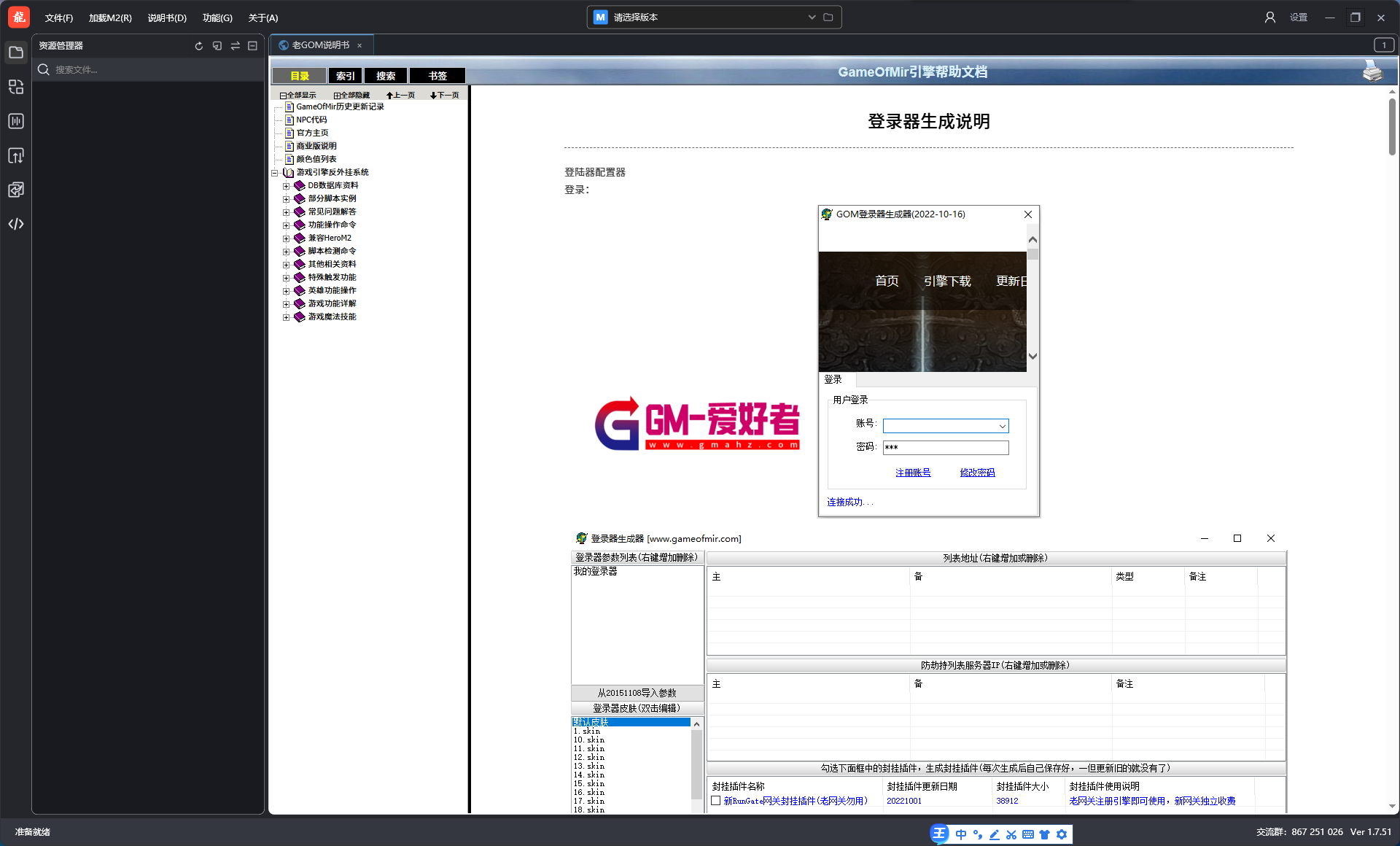Switch to the 索引 tab
This screenshot has height=846, width=1400.
[346, 76]
